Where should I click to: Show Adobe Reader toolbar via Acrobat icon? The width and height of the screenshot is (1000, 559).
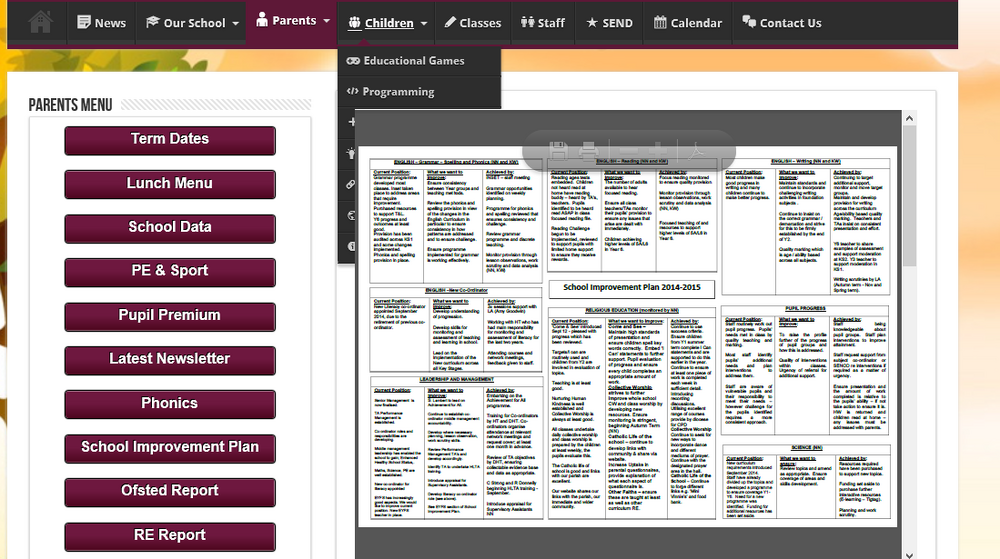coord(696,151)
